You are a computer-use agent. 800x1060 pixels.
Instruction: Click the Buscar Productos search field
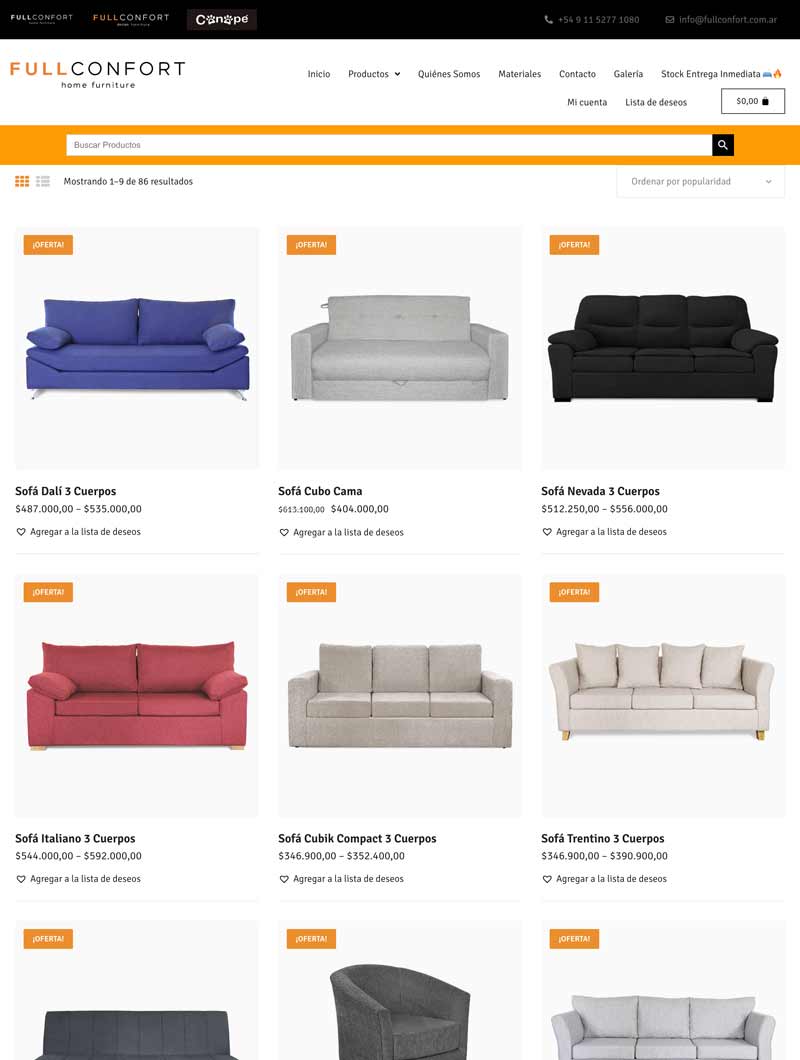click(389, 145)
